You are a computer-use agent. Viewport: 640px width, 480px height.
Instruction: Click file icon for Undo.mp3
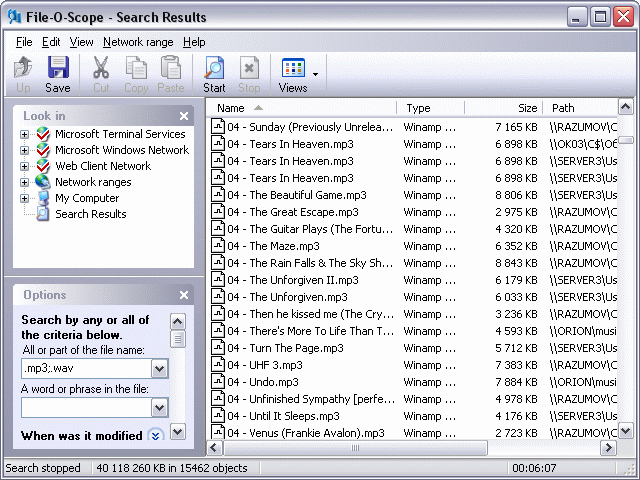coord(218,382)
